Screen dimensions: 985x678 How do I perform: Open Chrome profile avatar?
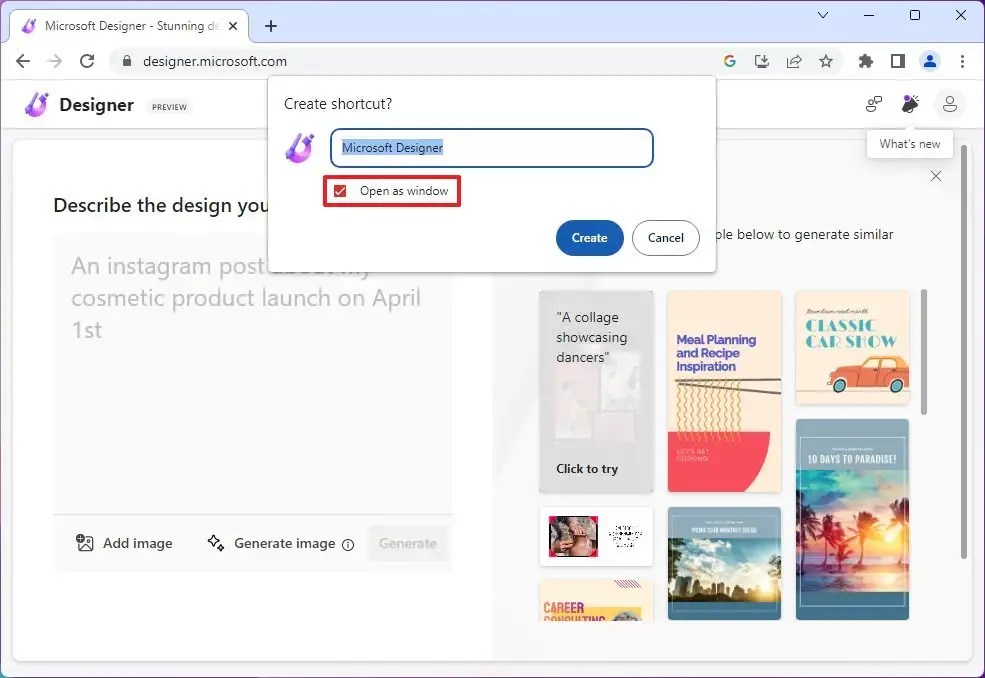click(930, 61)
